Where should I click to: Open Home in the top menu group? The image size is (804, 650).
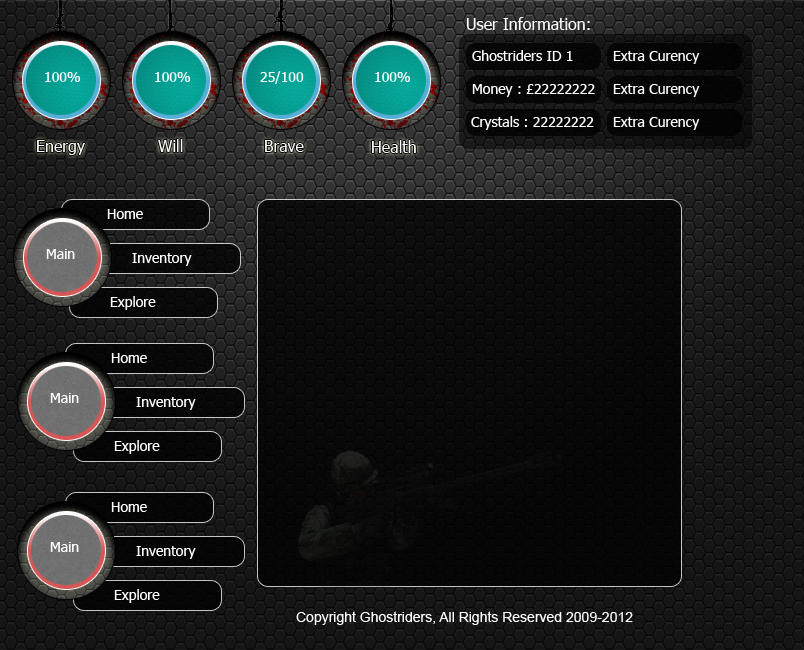point(135,214)
